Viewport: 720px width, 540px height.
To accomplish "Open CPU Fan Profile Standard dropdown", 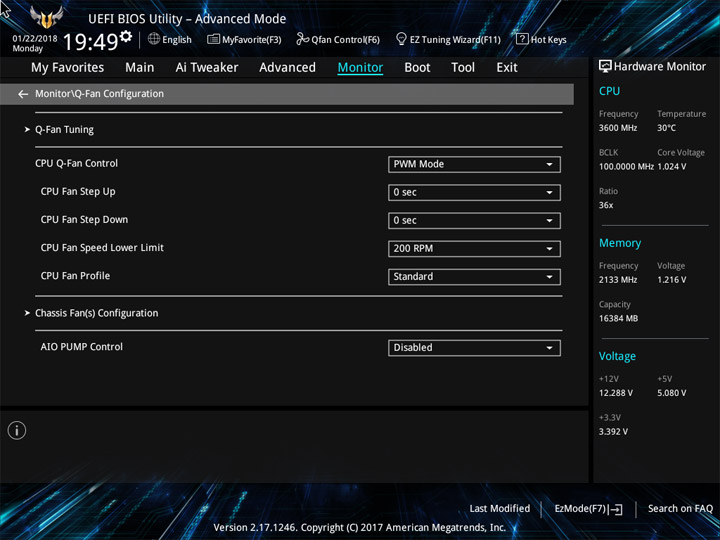I will pos(474,276).
